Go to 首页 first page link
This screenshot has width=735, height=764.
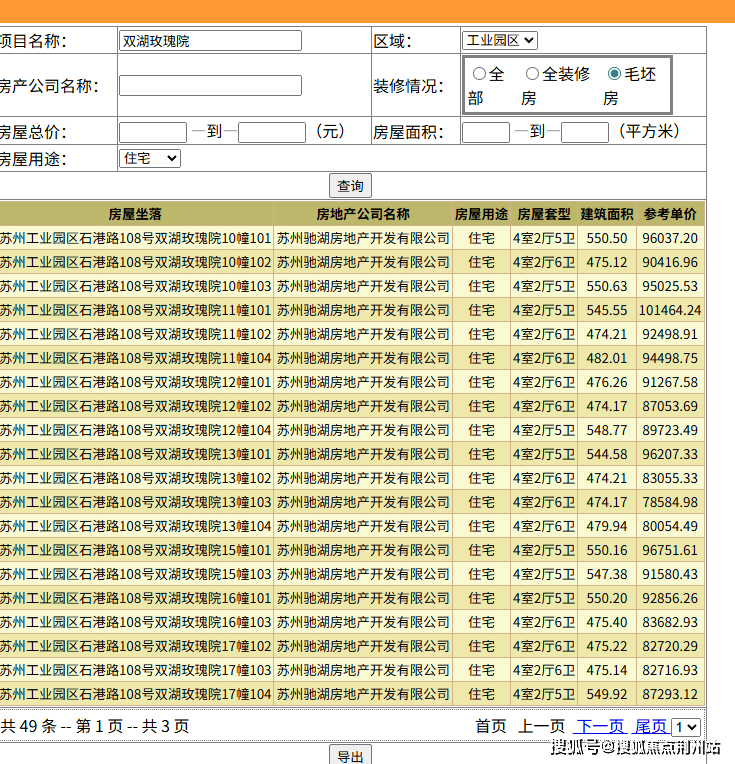click(x=490, y=726)
